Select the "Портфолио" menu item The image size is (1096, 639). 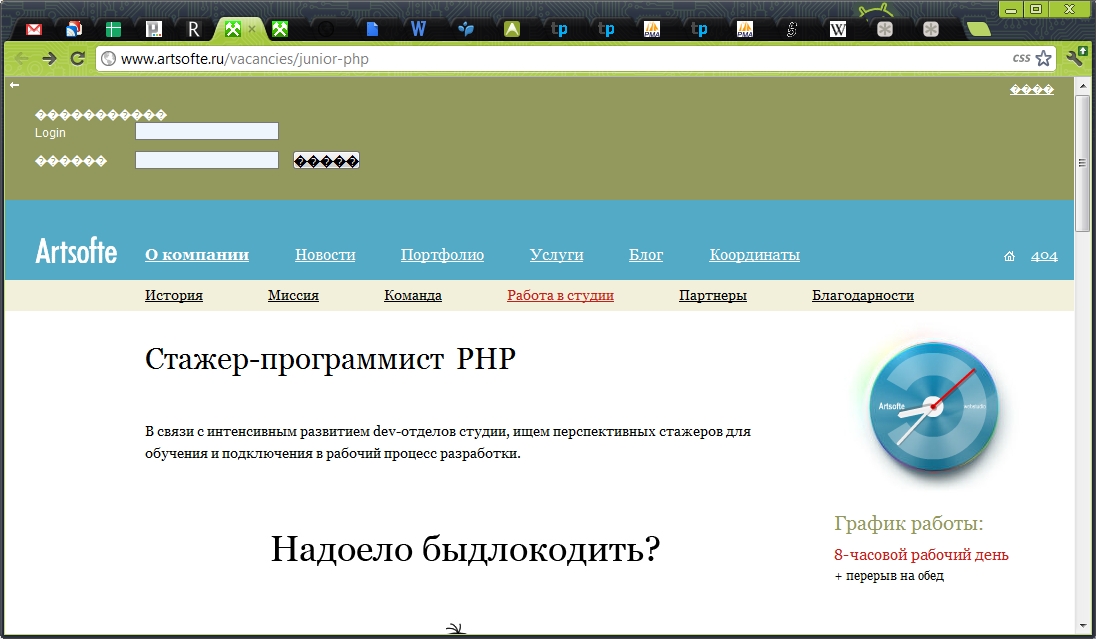pyautogui.click(x=442, y=254)
